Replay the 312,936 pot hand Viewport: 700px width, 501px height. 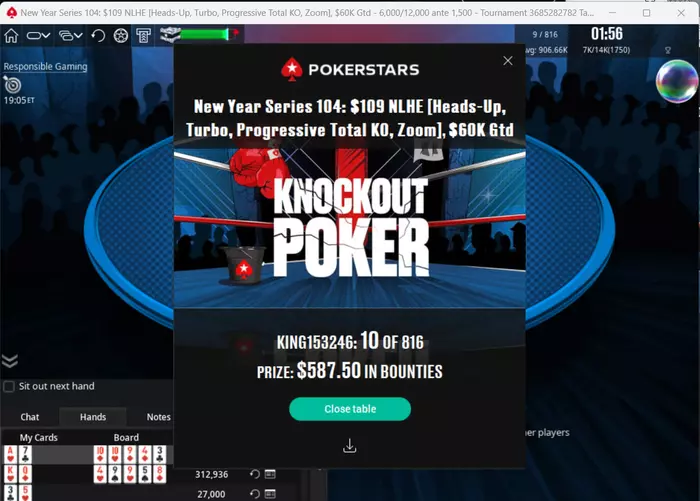pyautogui.click(x=254, y=474)
